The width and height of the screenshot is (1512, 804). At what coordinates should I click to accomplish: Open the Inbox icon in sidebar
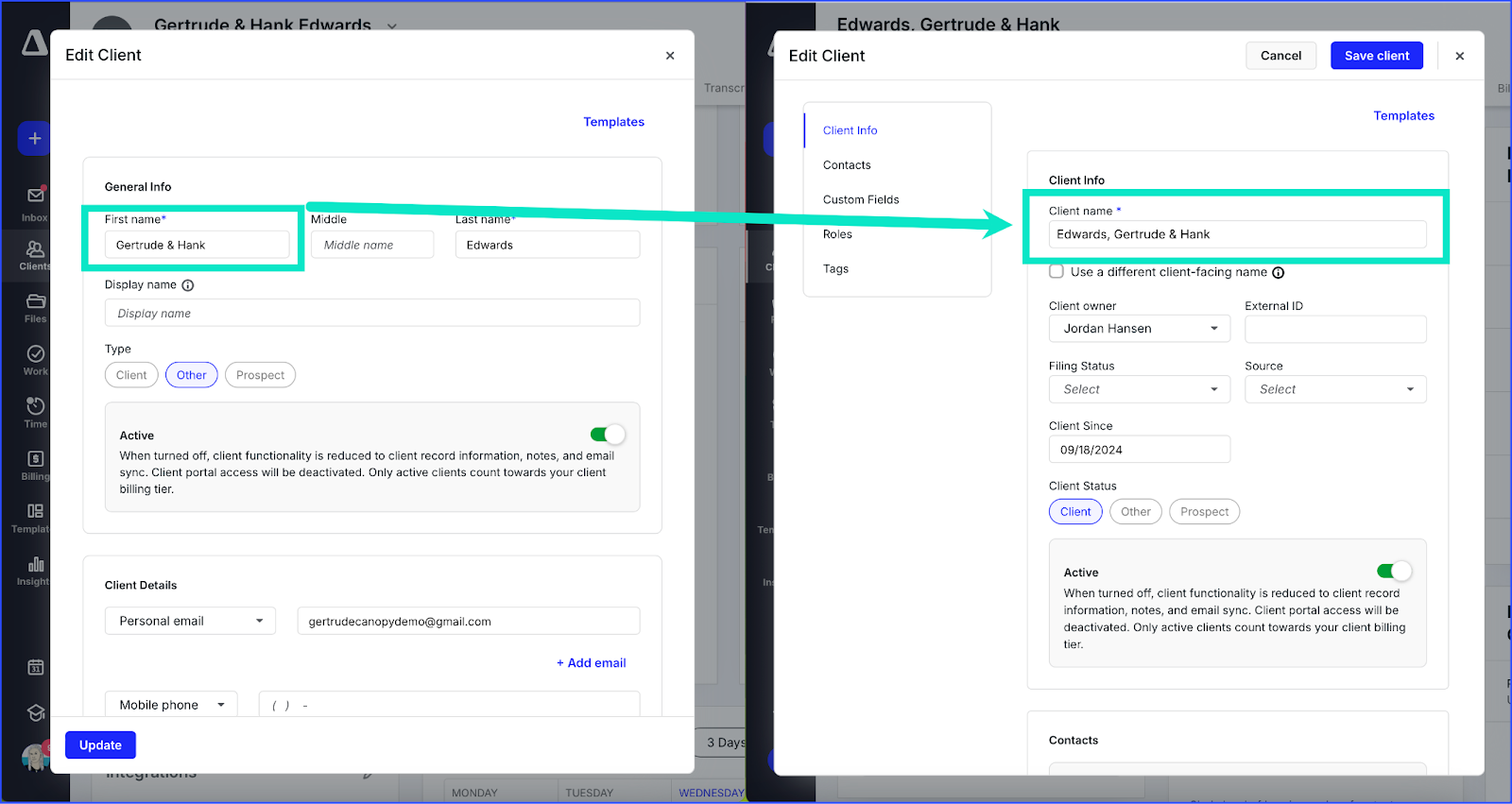point(35,196)
